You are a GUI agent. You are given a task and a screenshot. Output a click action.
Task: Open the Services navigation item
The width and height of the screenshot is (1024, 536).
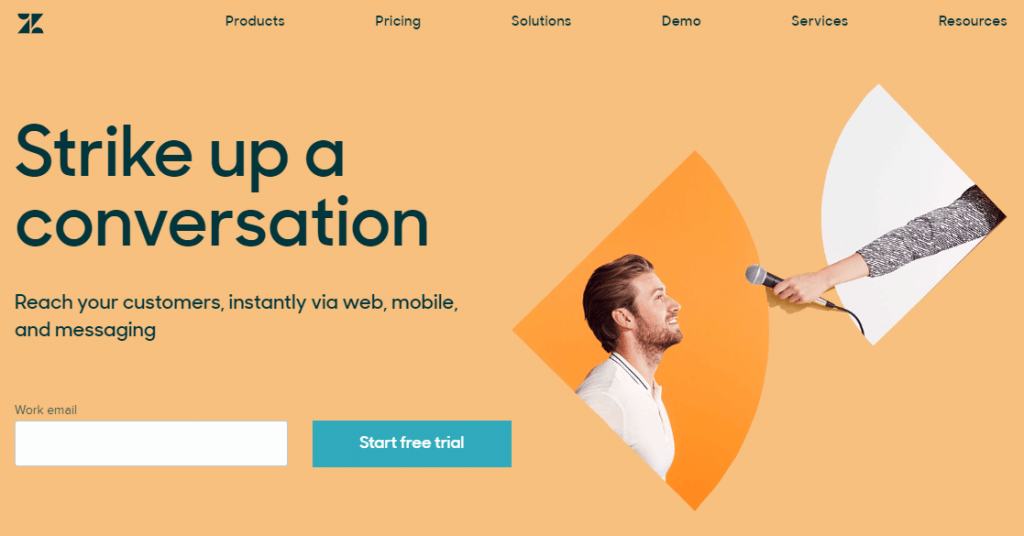[x=820, y=21]
